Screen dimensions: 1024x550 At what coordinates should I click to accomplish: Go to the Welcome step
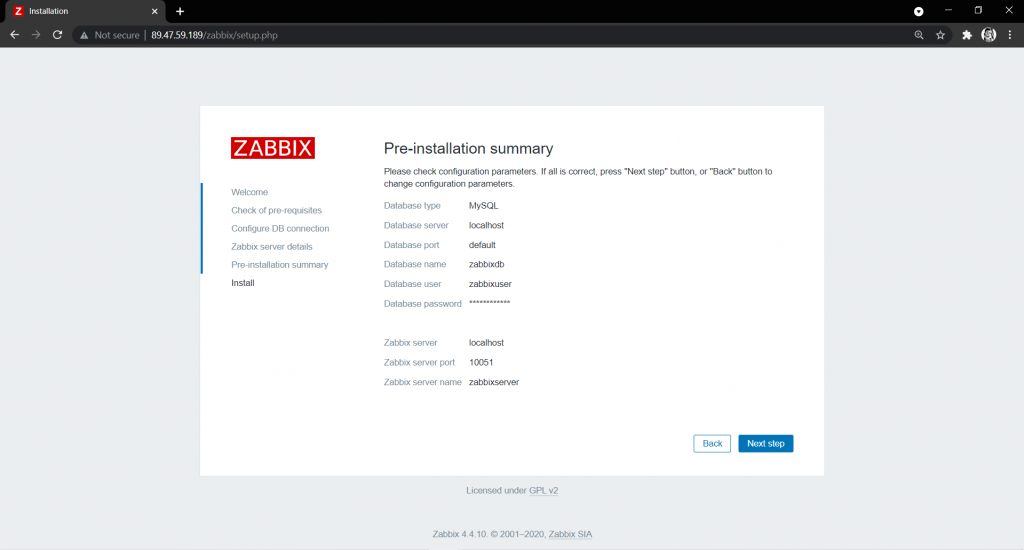(x=249, y=192)
